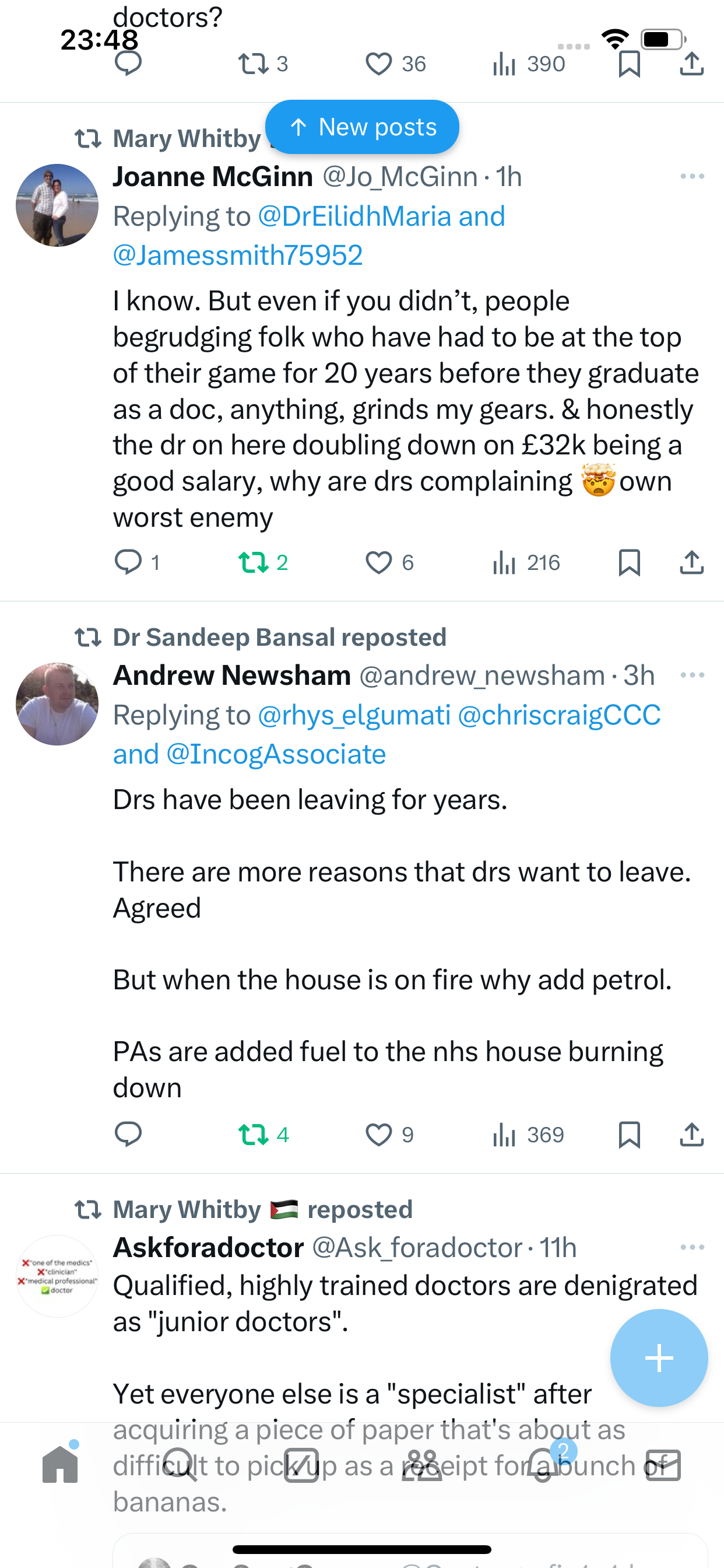Like Andrew Newsham's post
Image resolution: width=724 pixels, height=1568 pixels.
(378, 1134)
